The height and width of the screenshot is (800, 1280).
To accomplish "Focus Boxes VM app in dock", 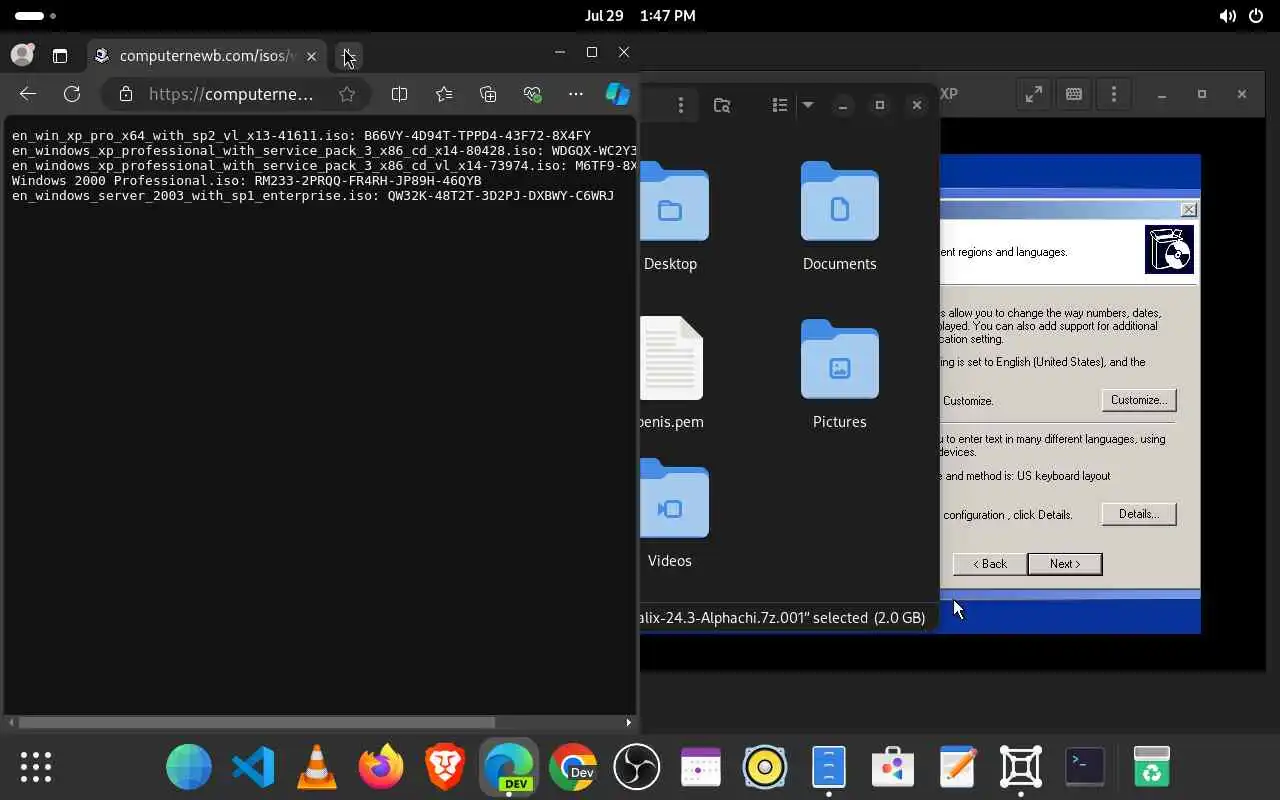I will (x=1021, y=767).
